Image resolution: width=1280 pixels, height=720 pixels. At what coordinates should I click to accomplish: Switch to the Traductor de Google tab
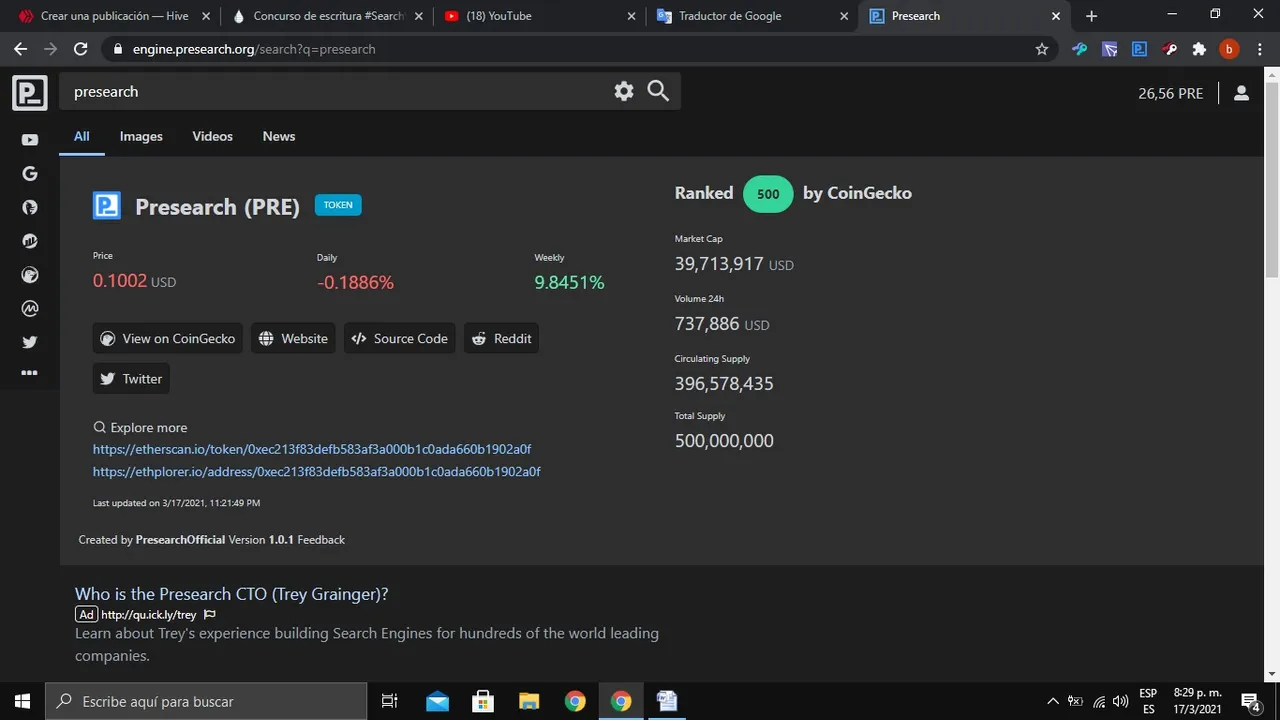point(752,16)
